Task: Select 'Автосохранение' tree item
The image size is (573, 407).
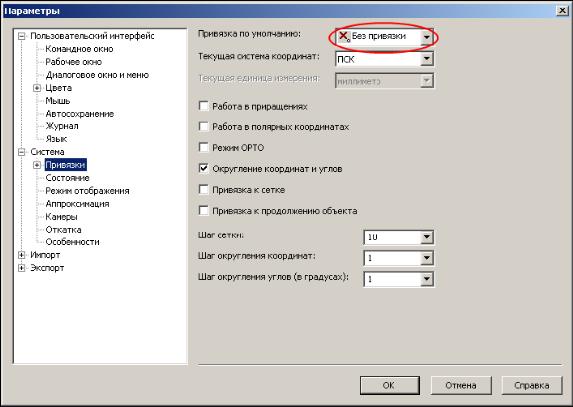Action: coord(79,114)
